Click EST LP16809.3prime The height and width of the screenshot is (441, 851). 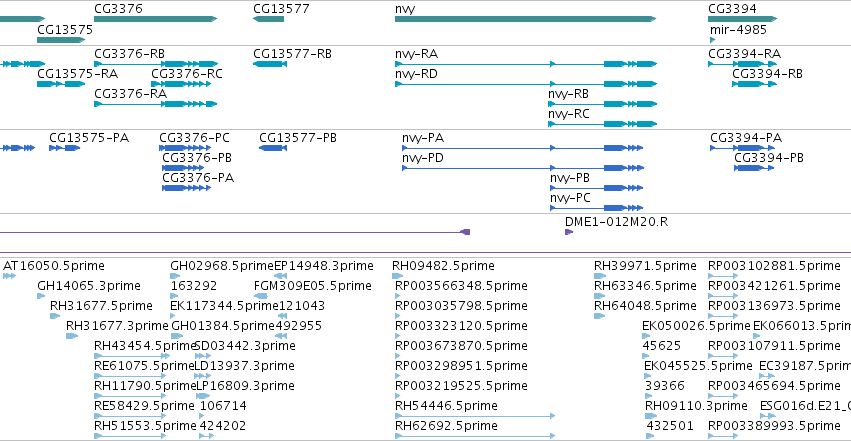(245, 386)
